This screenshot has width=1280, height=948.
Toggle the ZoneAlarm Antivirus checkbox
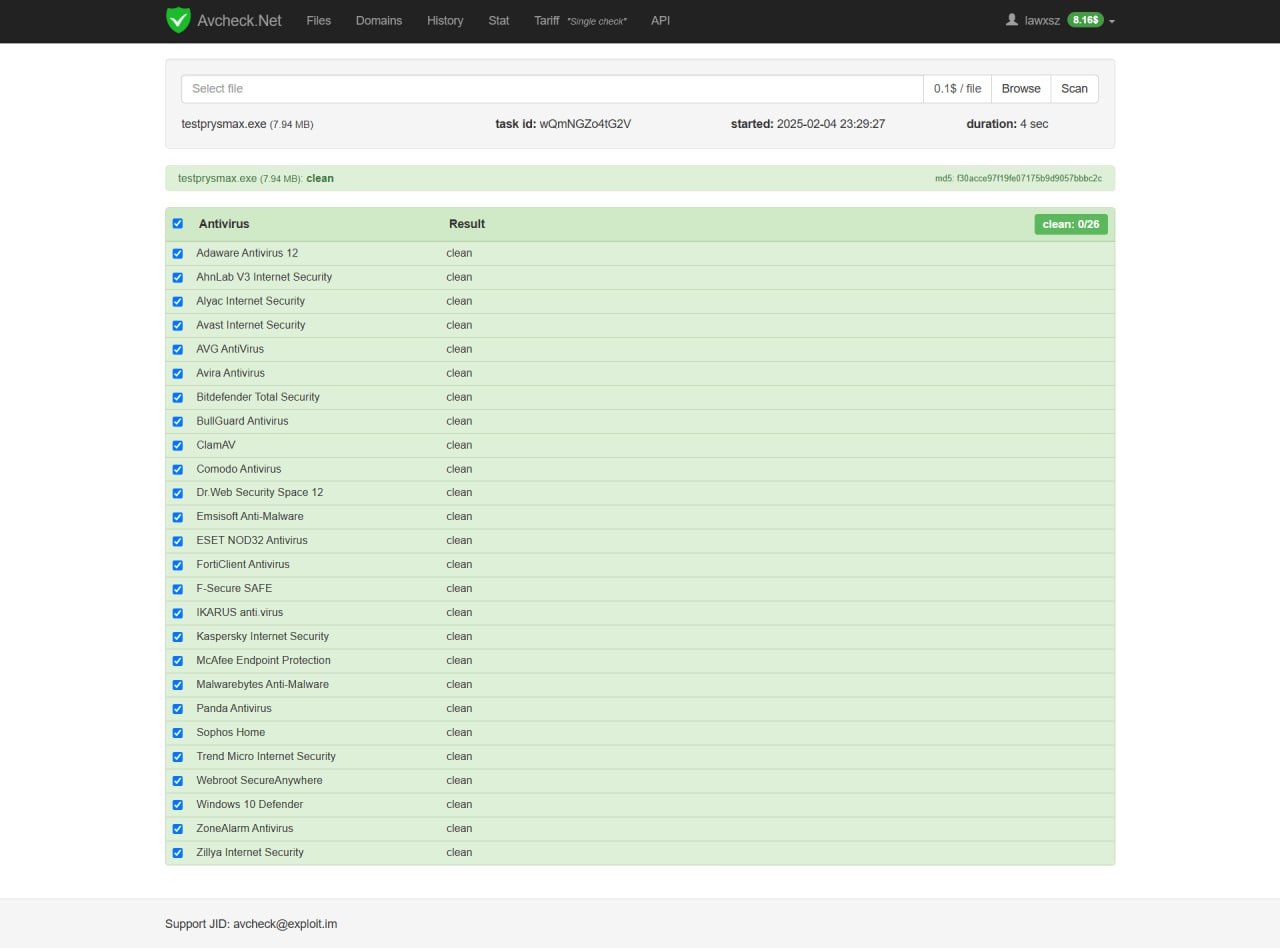(x=178, y=829)
